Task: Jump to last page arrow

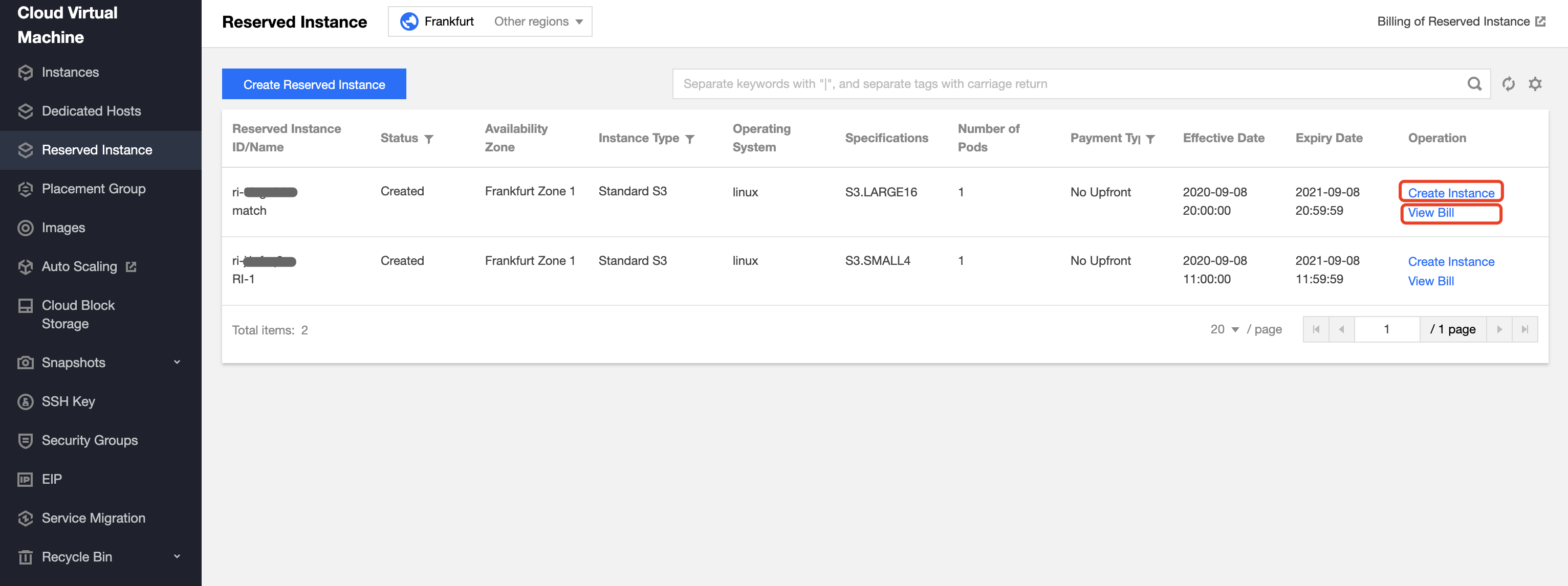Action: pyautogui.click(x=1525, y=329)
